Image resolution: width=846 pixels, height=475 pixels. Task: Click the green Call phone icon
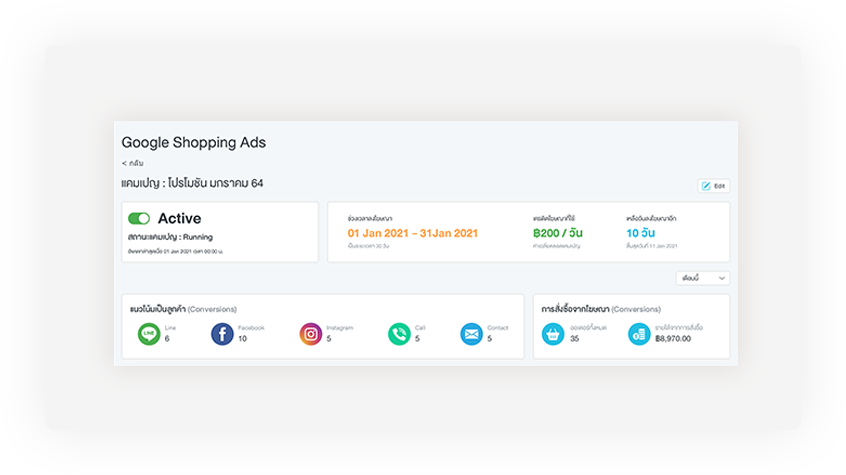(399, 334)
